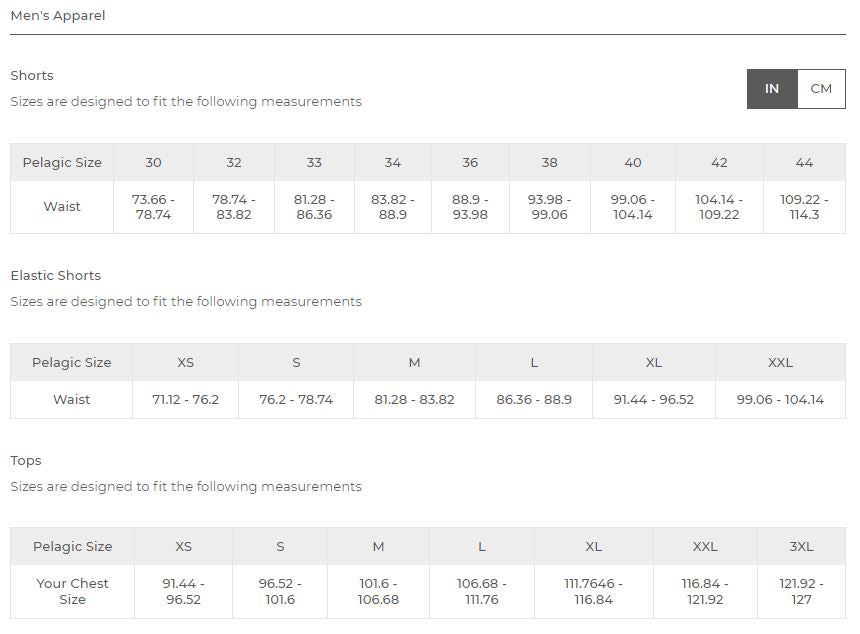Click the 73.66 - 78.74 waist cell

pyautogui.click(x=153, y=207)
